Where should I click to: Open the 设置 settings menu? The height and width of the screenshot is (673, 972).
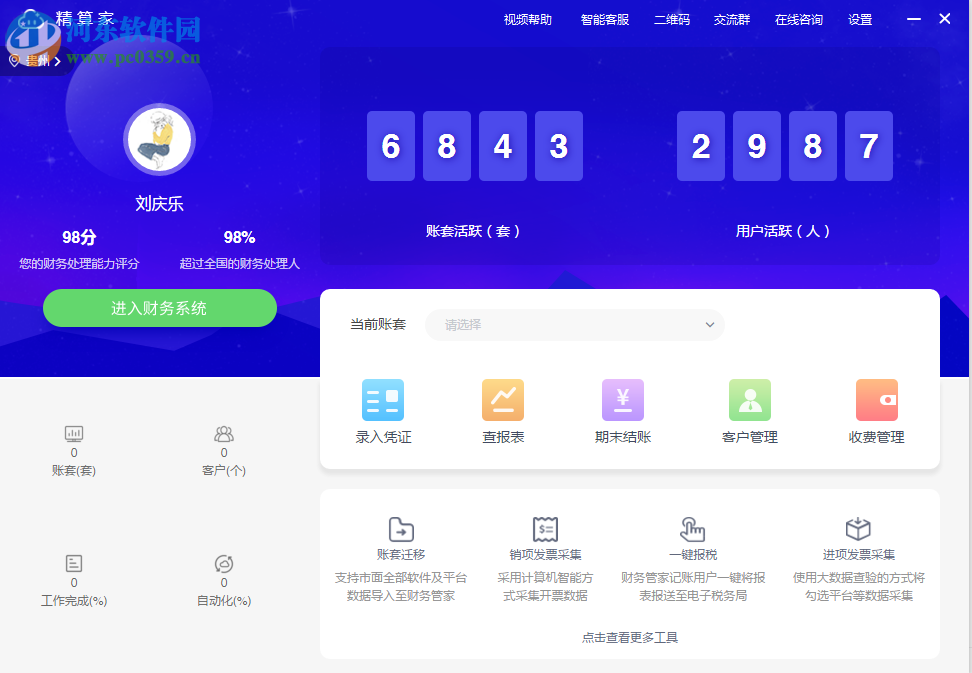tap(859, 19)
